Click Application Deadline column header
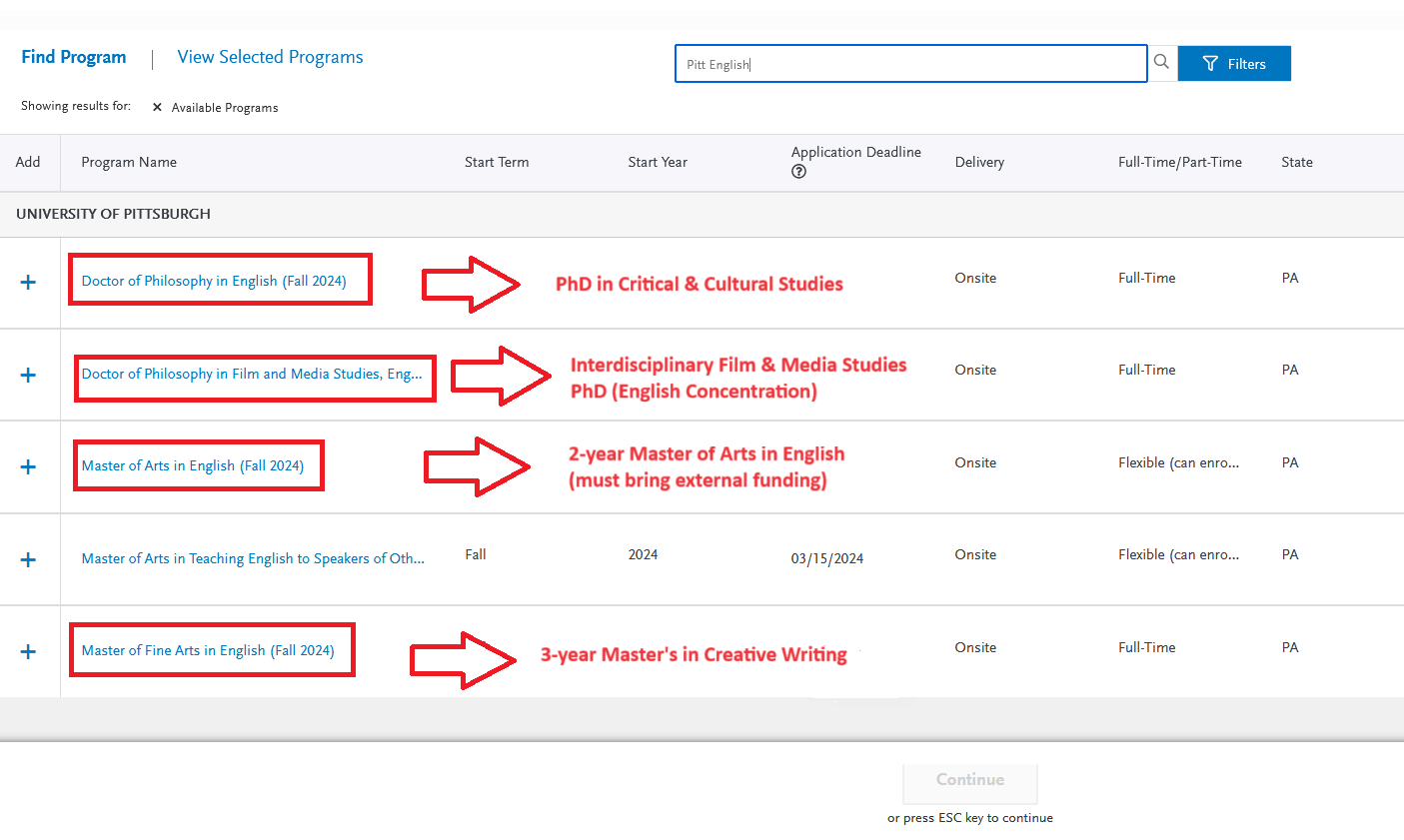 [856, 152]
